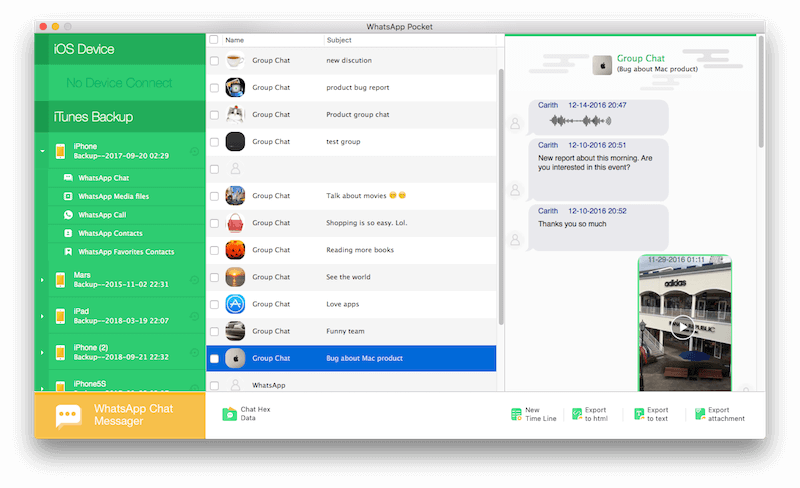Select the iOS Device section header
Viewport: 800px width, 488px height.
pos(120,49)
